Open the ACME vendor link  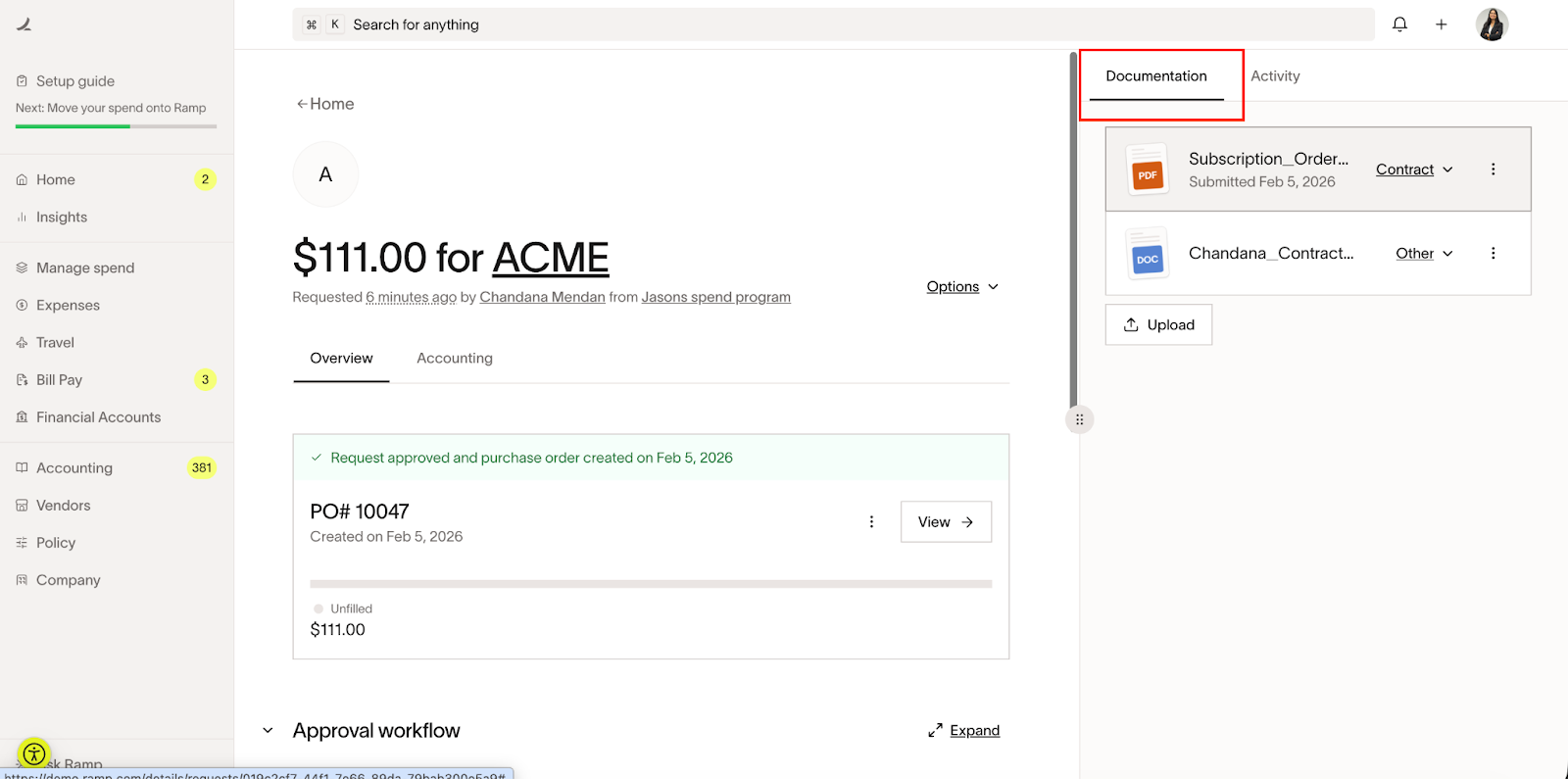tap(550, 259)
